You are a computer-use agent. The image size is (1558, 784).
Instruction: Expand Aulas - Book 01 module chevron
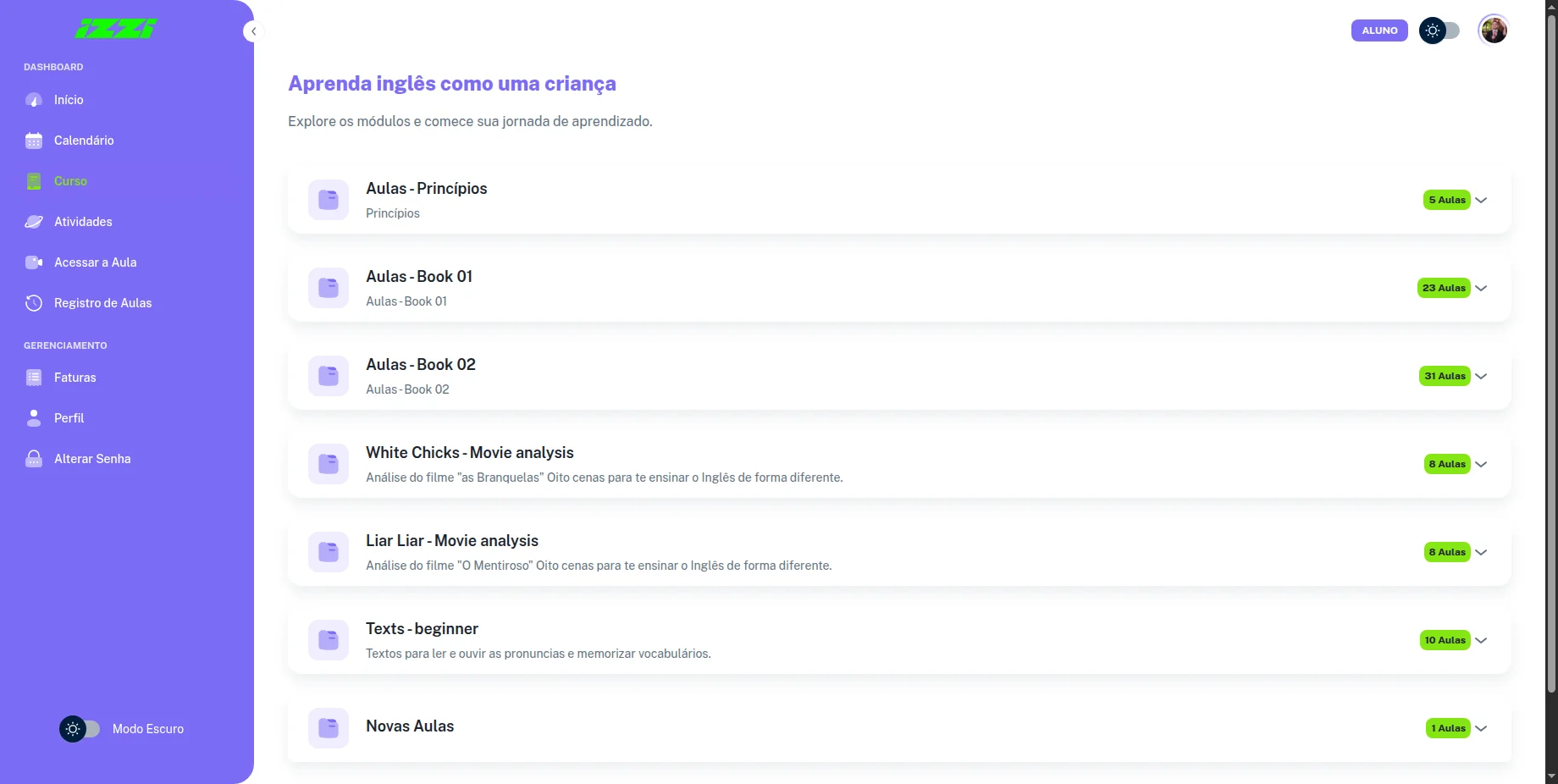[1481, 289]
